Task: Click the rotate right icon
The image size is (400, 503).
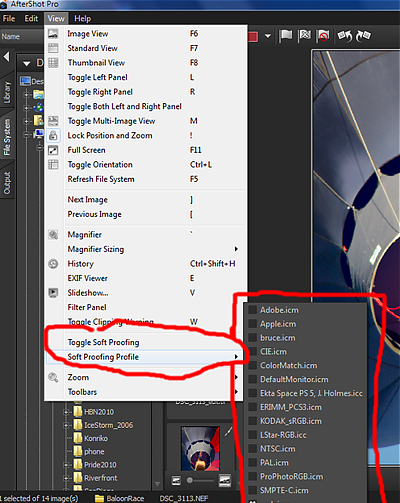Action: 363,36
